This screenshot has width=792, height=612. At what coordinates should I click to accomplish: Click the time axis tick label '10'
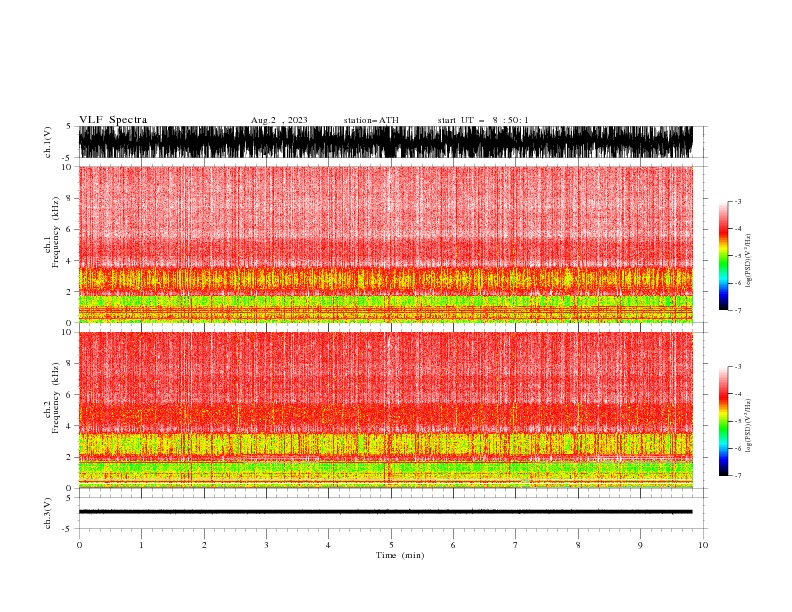703,545
